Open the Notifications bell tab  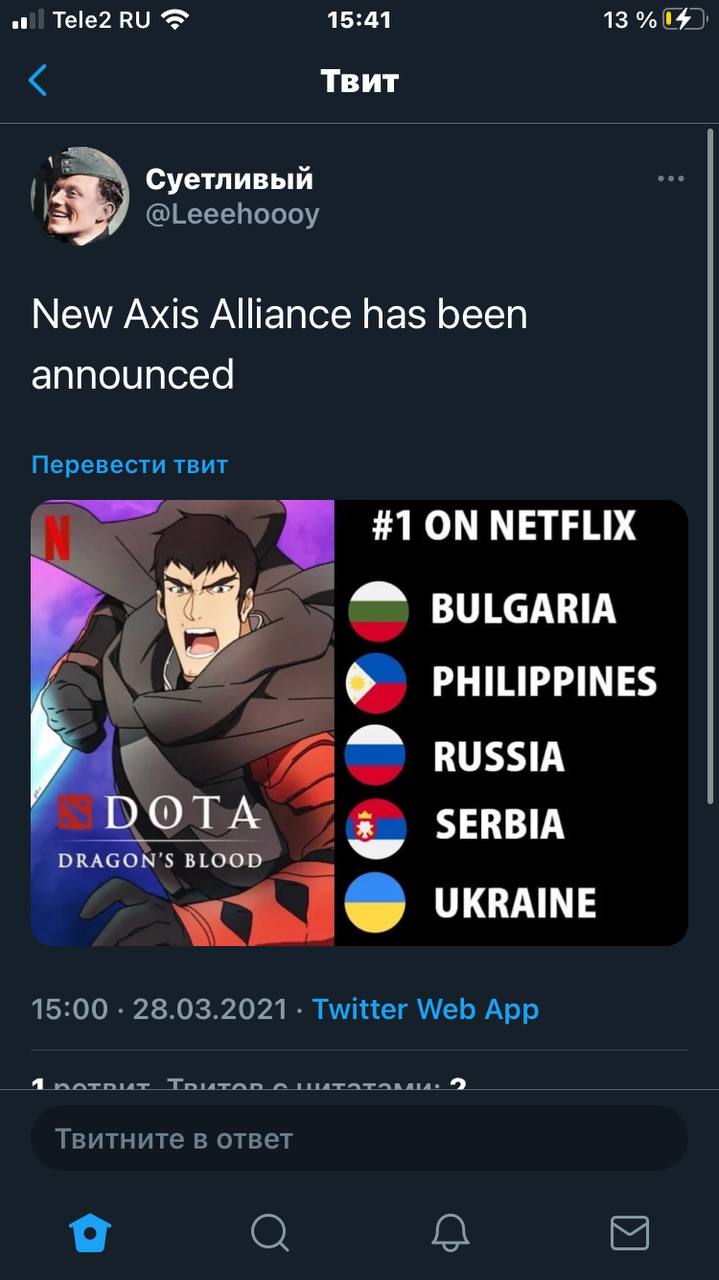pos(450,1232)
